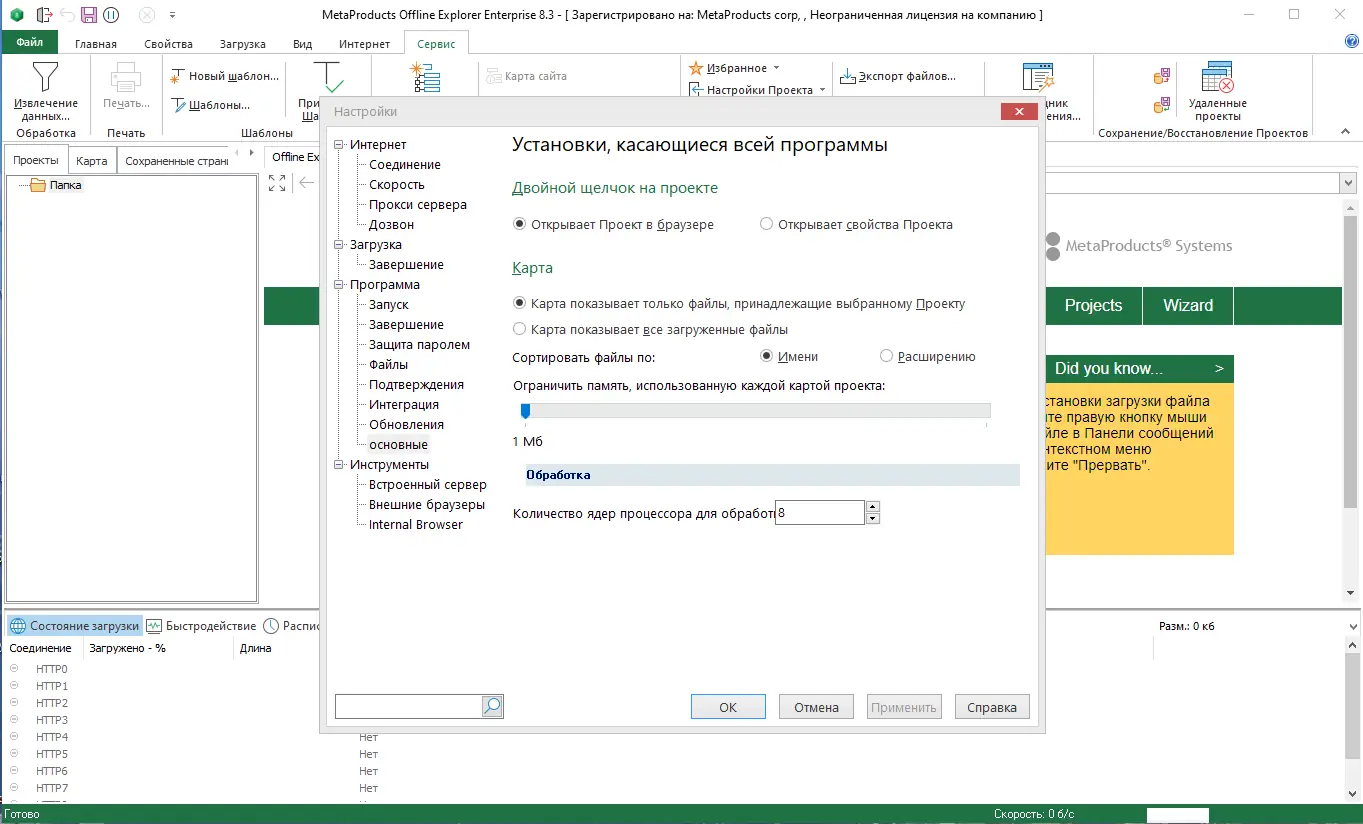Viewport: 1363px width, 824px height.
Task: Open the 'Did you know...' tip header
Action: click(1138, 368)
